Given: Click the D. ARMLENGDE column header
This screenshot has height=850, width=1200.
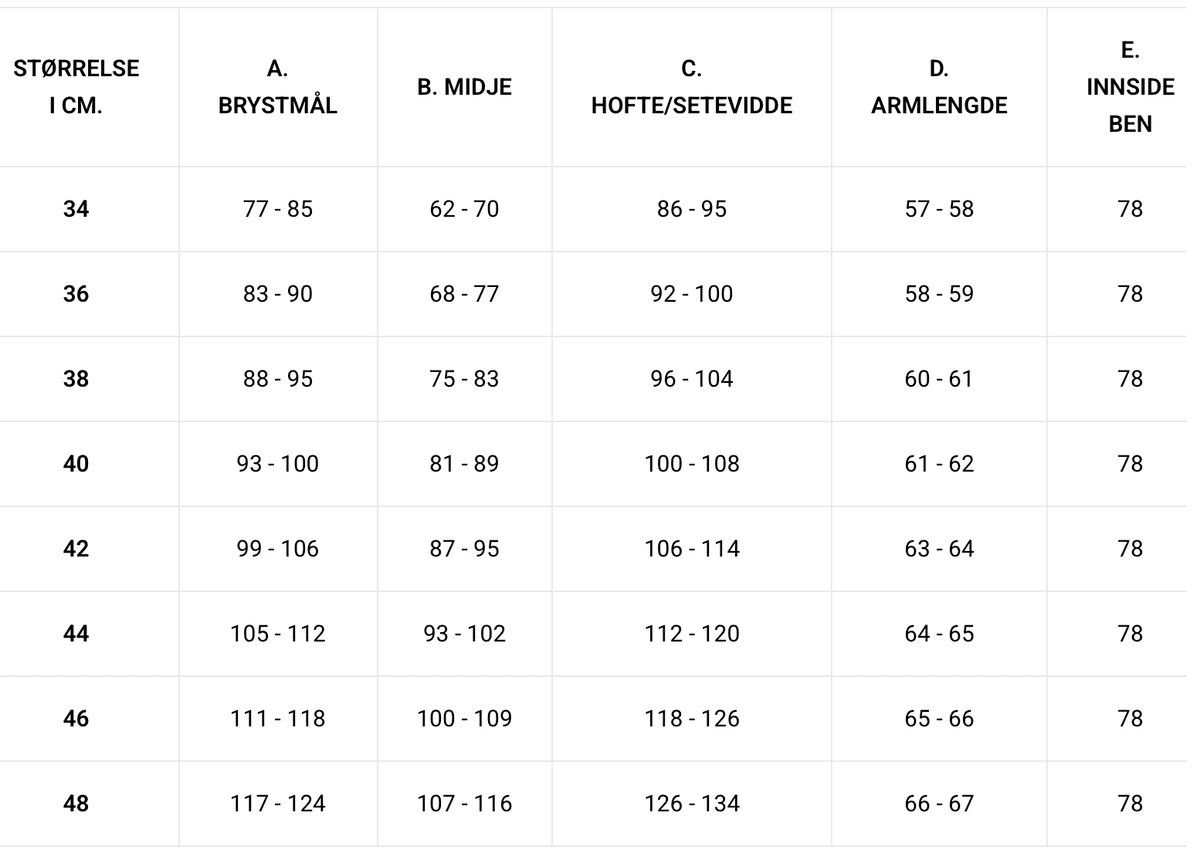Looking at the screenshot, I should (x=938, y=87).
